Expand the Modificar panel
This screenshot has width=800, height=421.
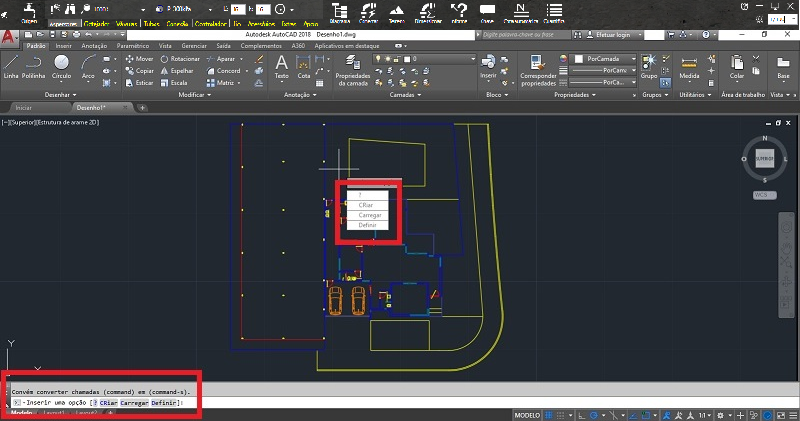tap(195, 95)
